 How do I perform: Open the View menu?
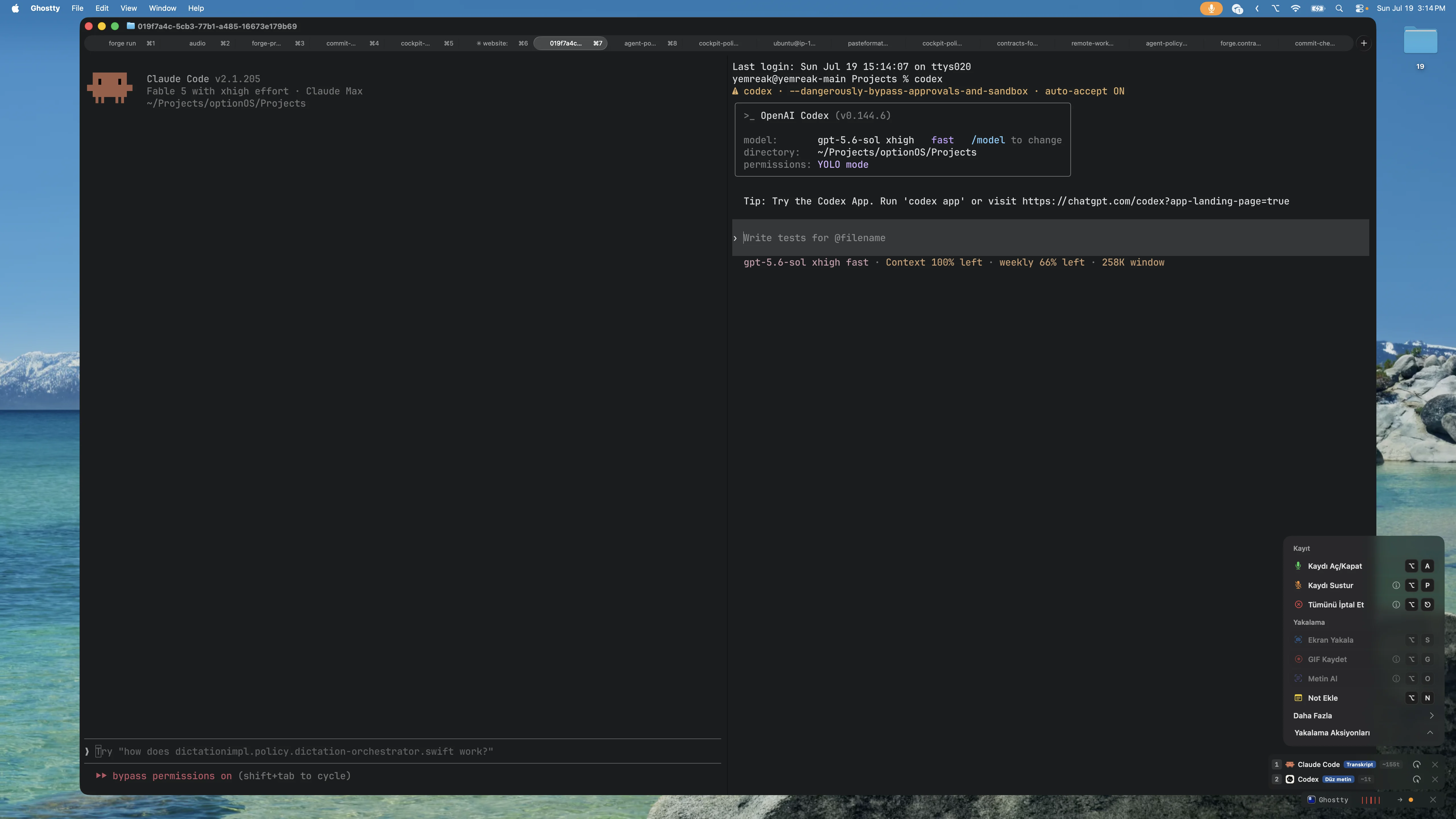[x=128, y=9]
